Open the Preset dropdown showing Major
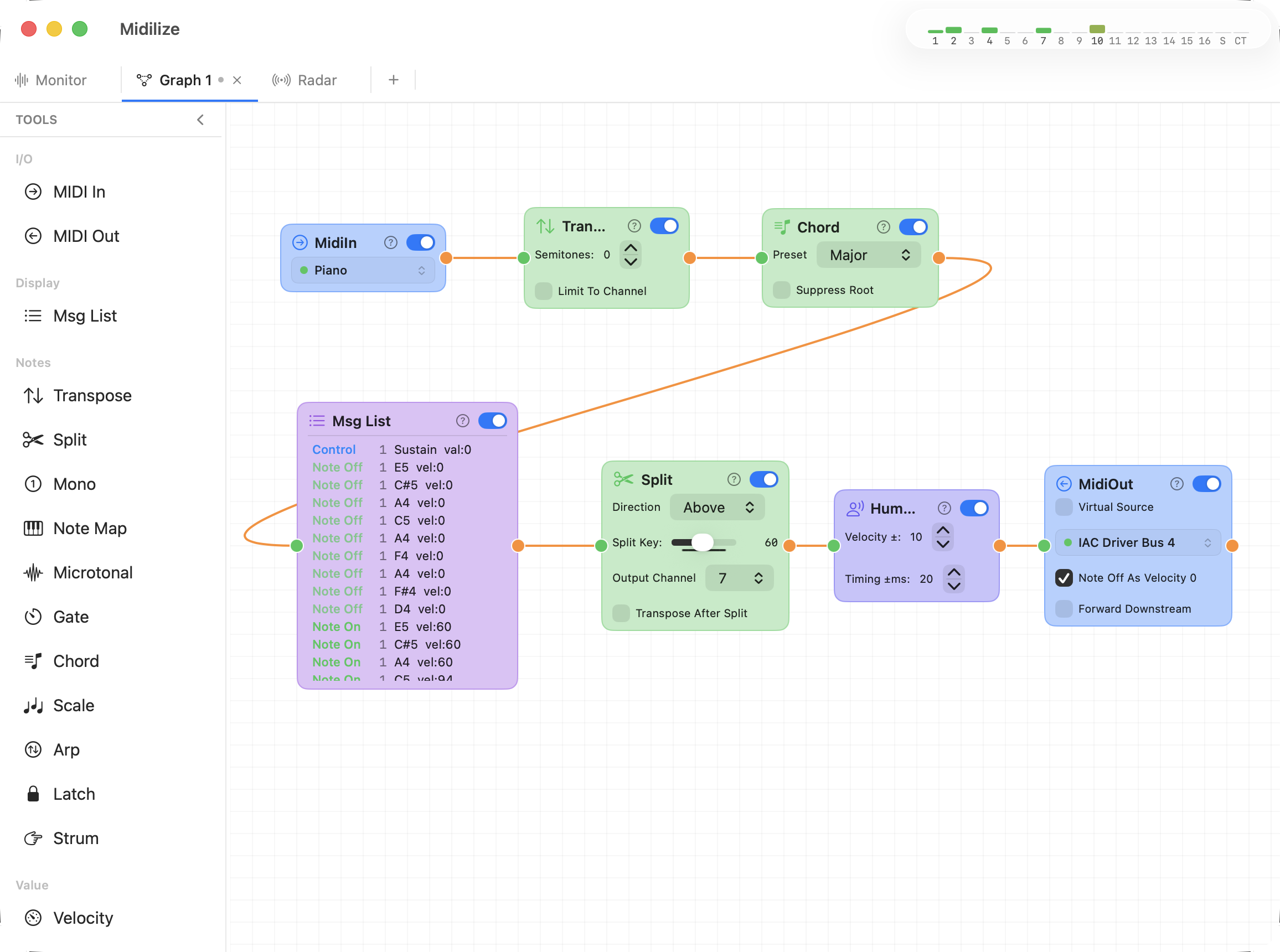The image size is (1280, 952). point(869,255)
